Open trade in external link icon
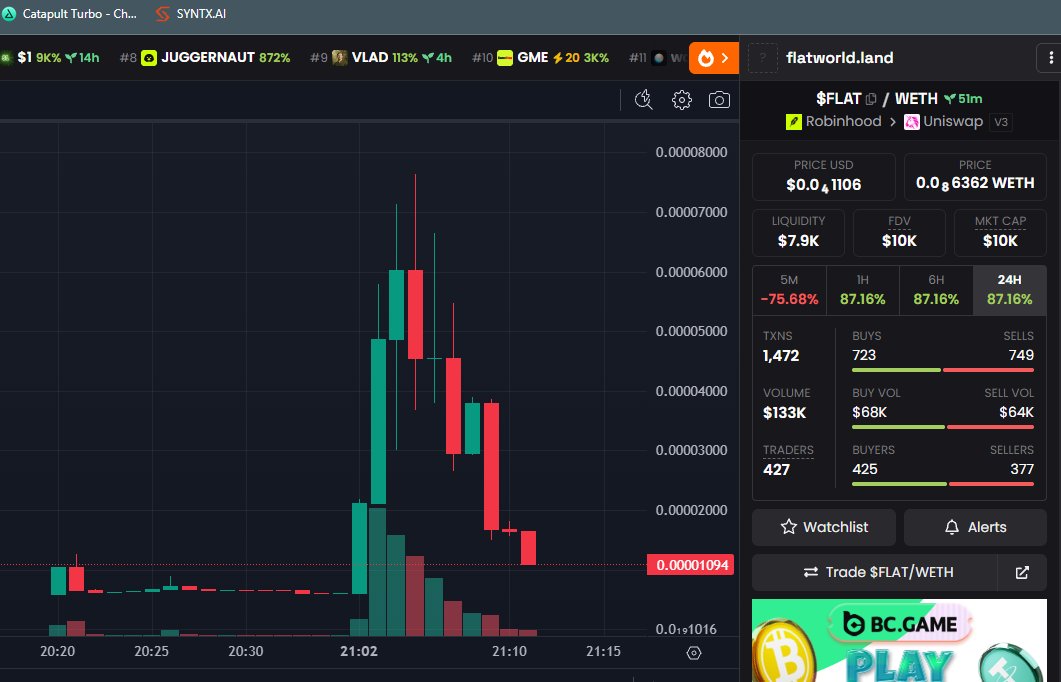 pos(1022,572)
